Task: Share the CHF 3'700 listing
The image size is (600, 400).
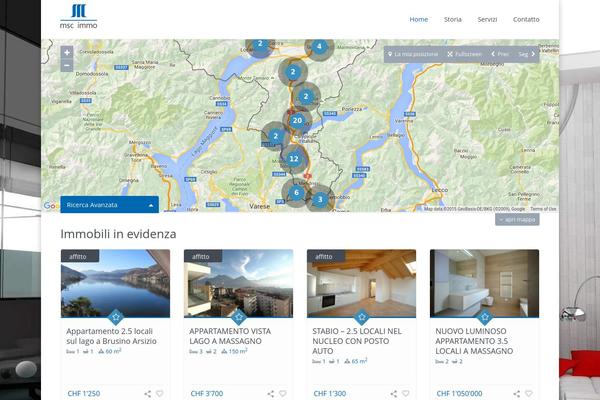Action: 271,393
